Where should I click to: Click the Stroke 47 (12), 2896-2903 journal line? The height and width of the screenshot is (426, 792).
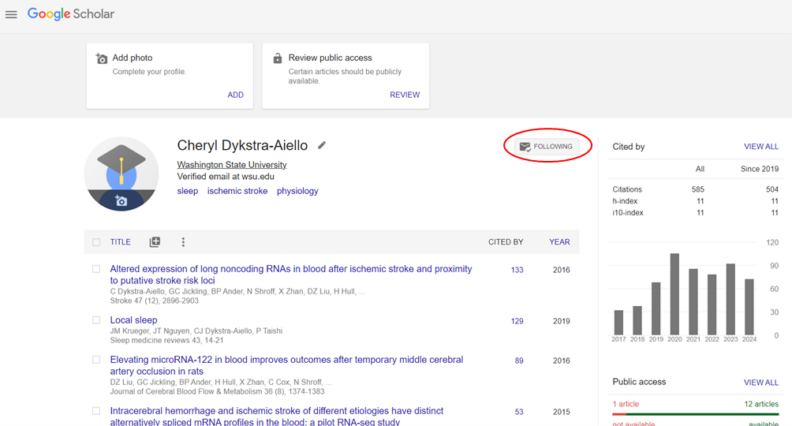(x=154, y=301)
